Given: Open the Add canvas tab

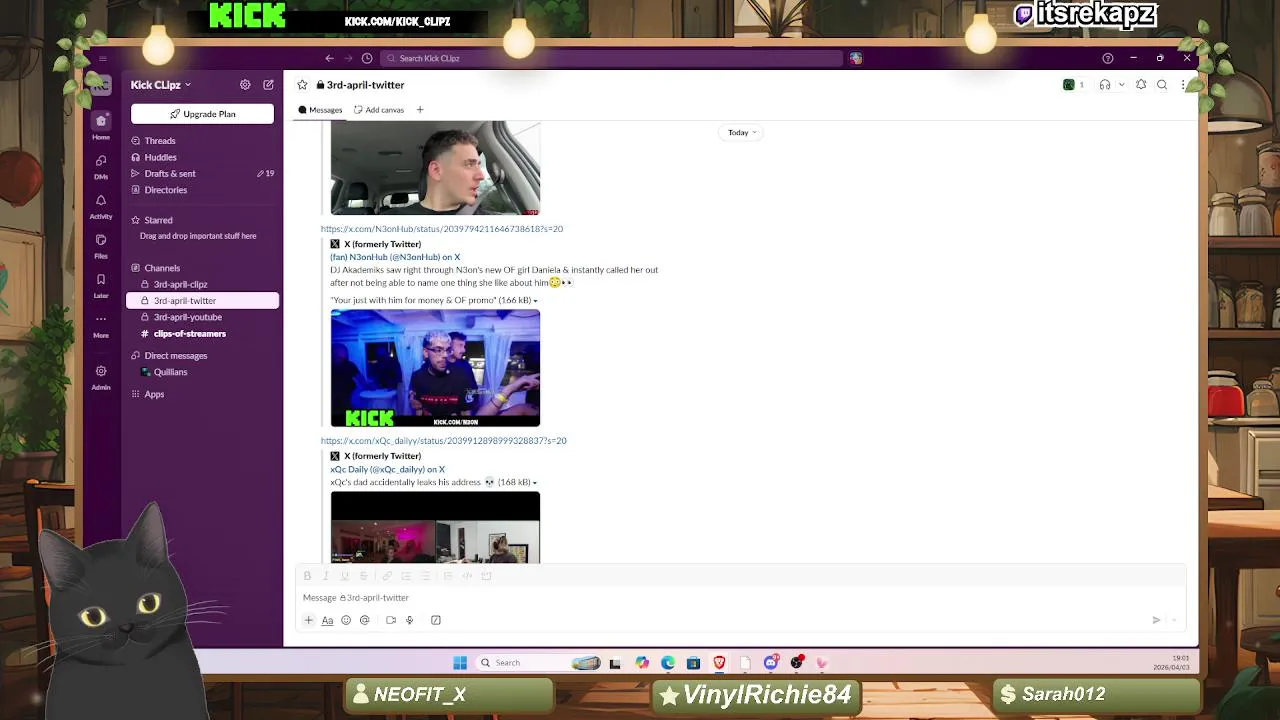Looking at the screenshot, I should click(379, 110).
